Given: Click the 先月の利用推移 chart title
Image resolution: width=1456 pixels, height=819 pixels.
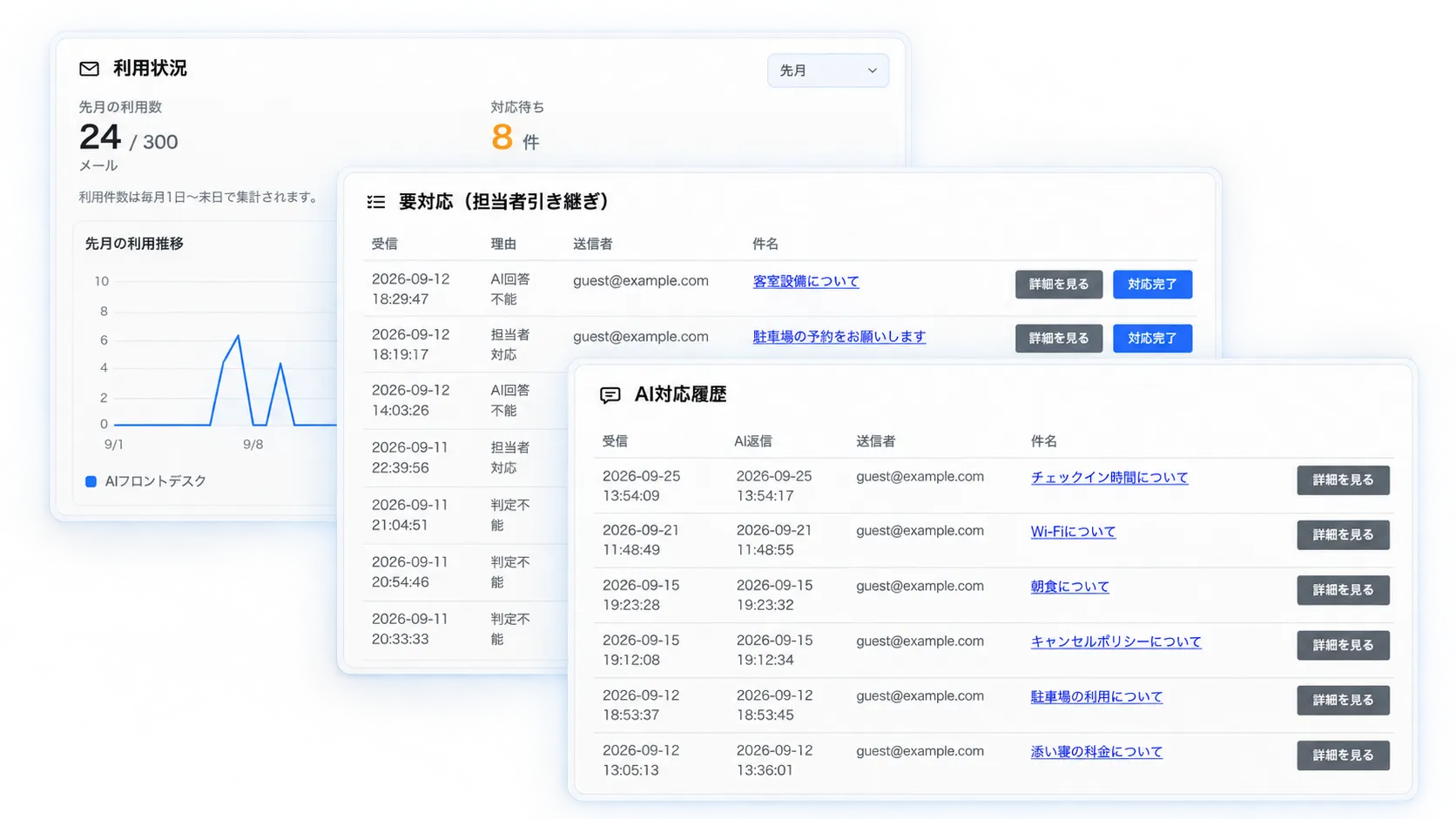Looking at the screenshot, I should pyautogui.click(x=134, y=244).
